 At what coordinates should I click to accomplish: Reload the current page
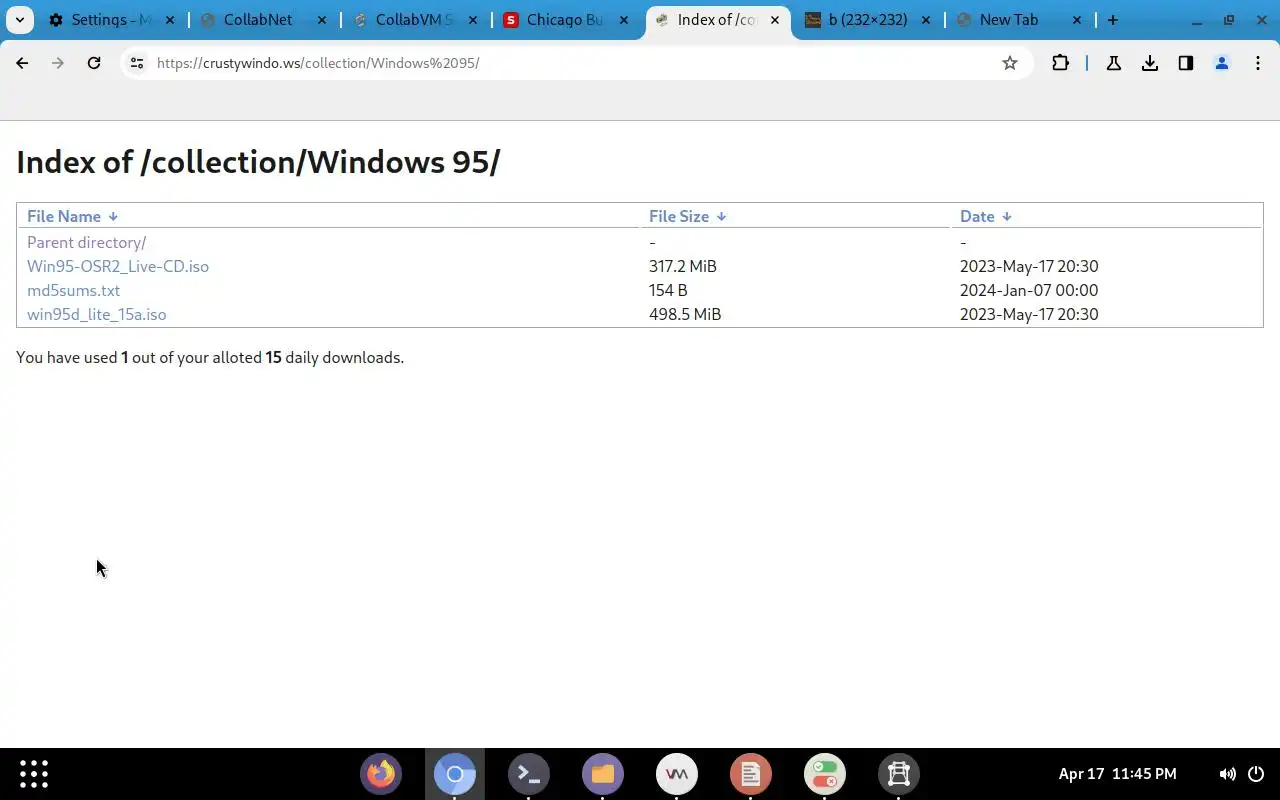coord(94,63)
